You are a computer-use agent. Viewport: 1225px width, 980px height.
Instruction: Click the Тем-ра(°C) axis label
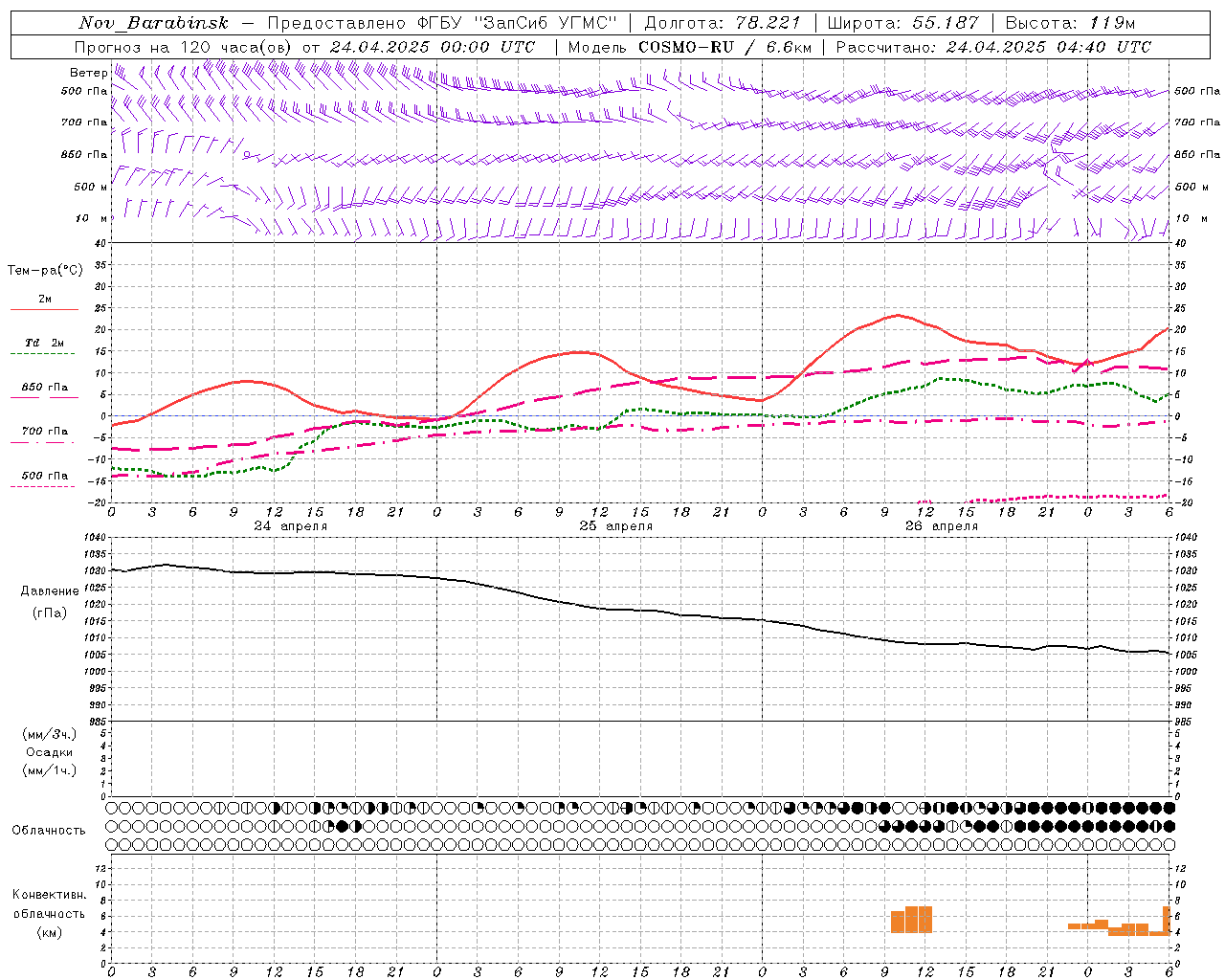(45, 271)
